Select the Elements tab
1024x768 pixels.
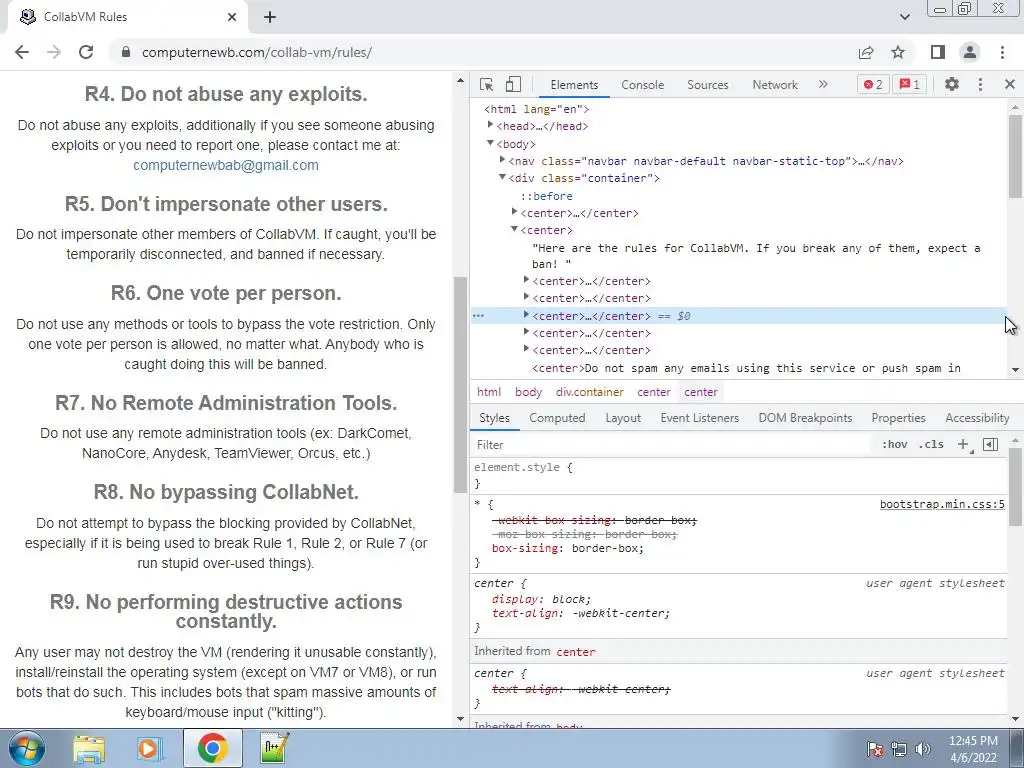point(574,84)
